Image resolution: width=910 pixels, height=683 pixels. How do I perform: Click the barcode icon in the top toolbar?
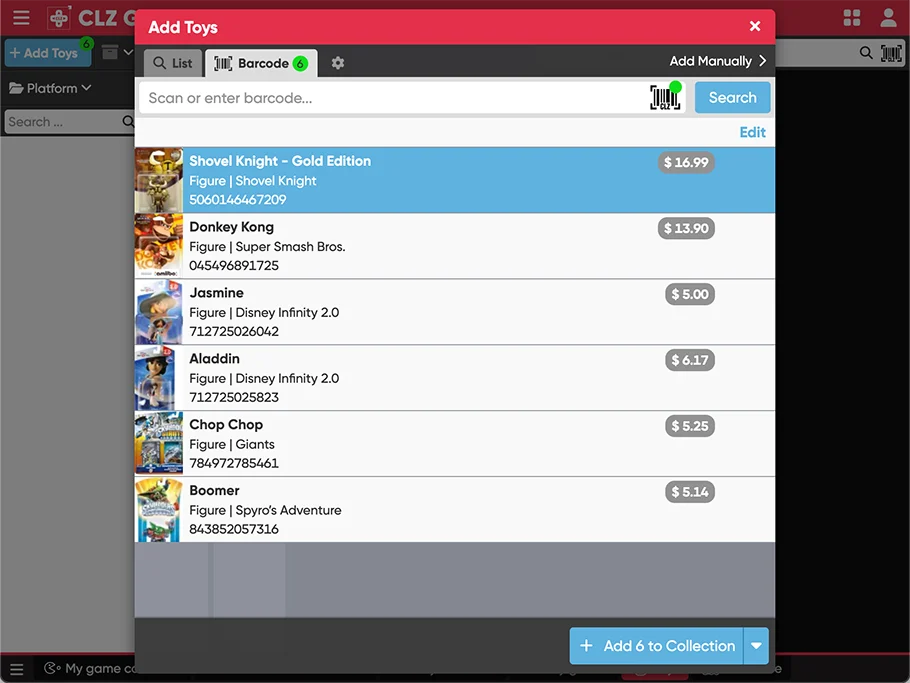(x=891, y=53)
